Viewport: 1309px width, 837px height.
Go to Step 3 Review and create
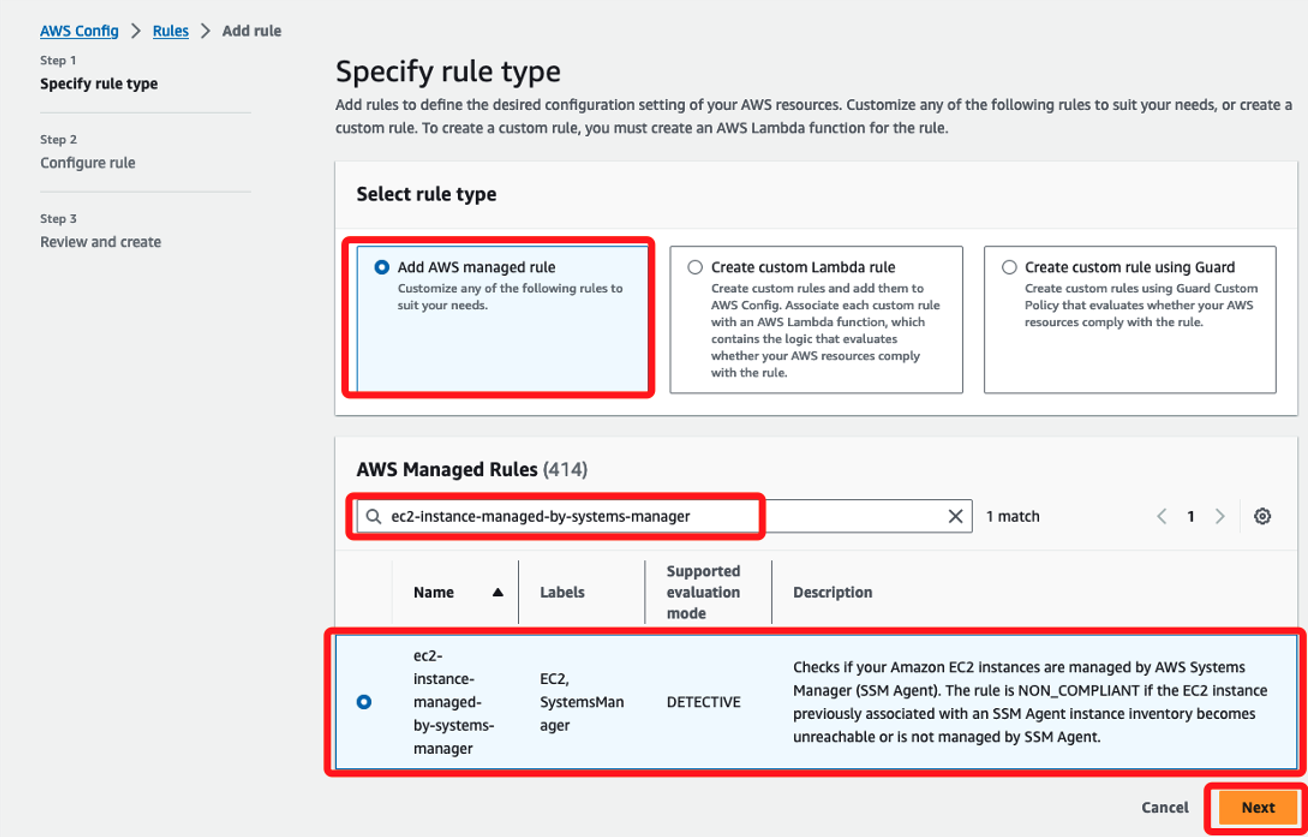[100, 241]
